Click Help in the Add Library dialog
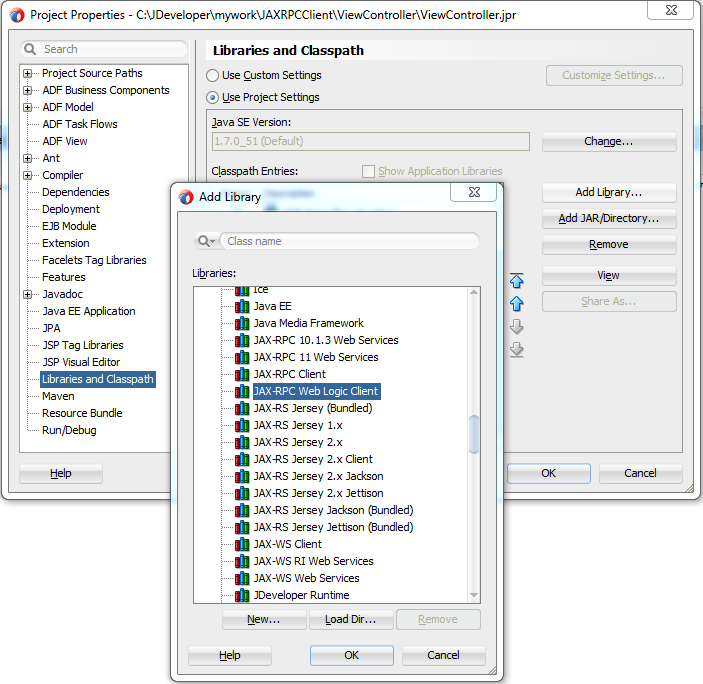703x684 pixels. pos(230,655)
